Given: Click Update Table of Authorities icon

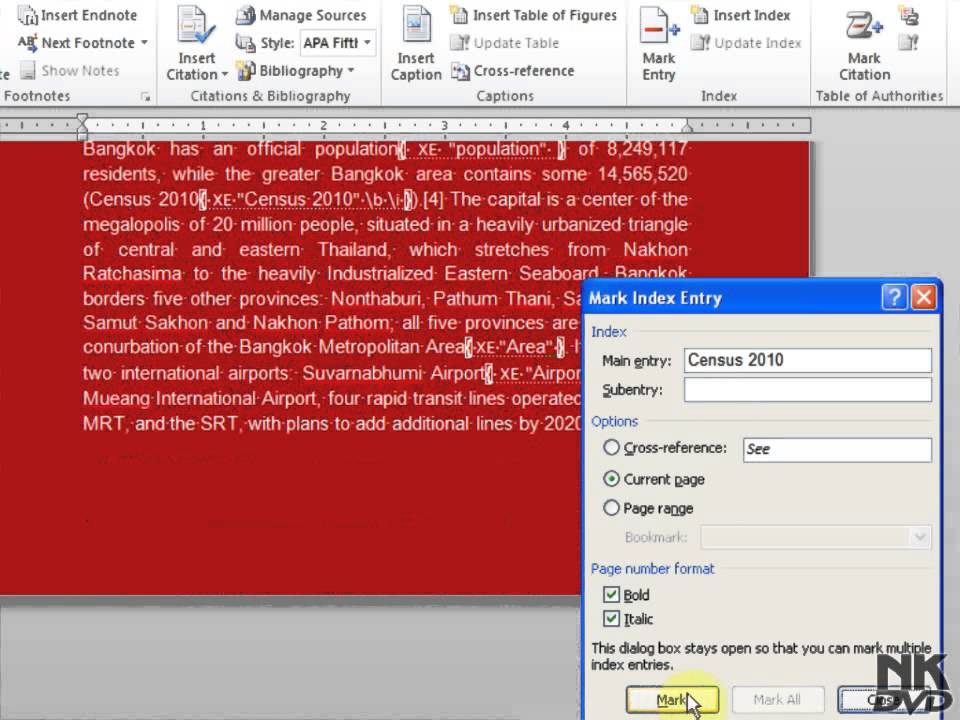Looking at the screenshot, I should tap(909, 42).
